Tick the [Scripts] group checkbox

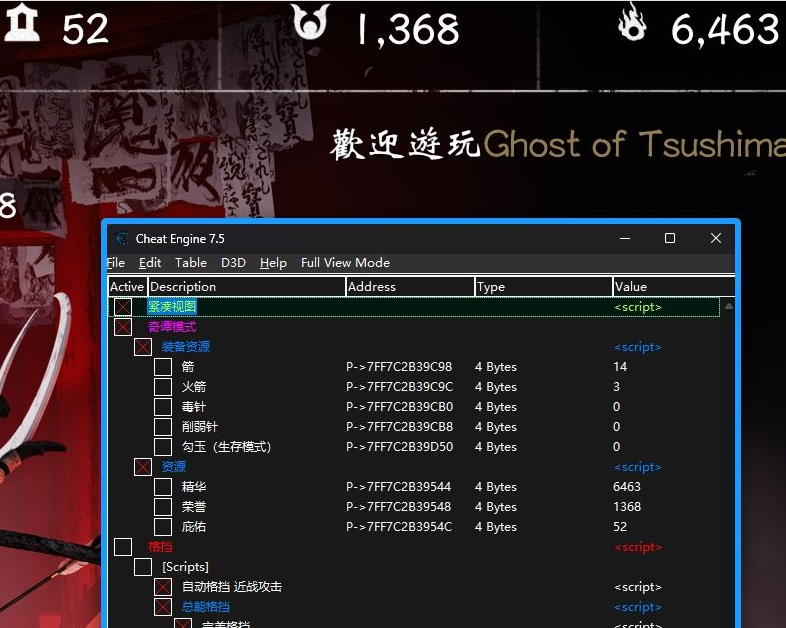143,567
